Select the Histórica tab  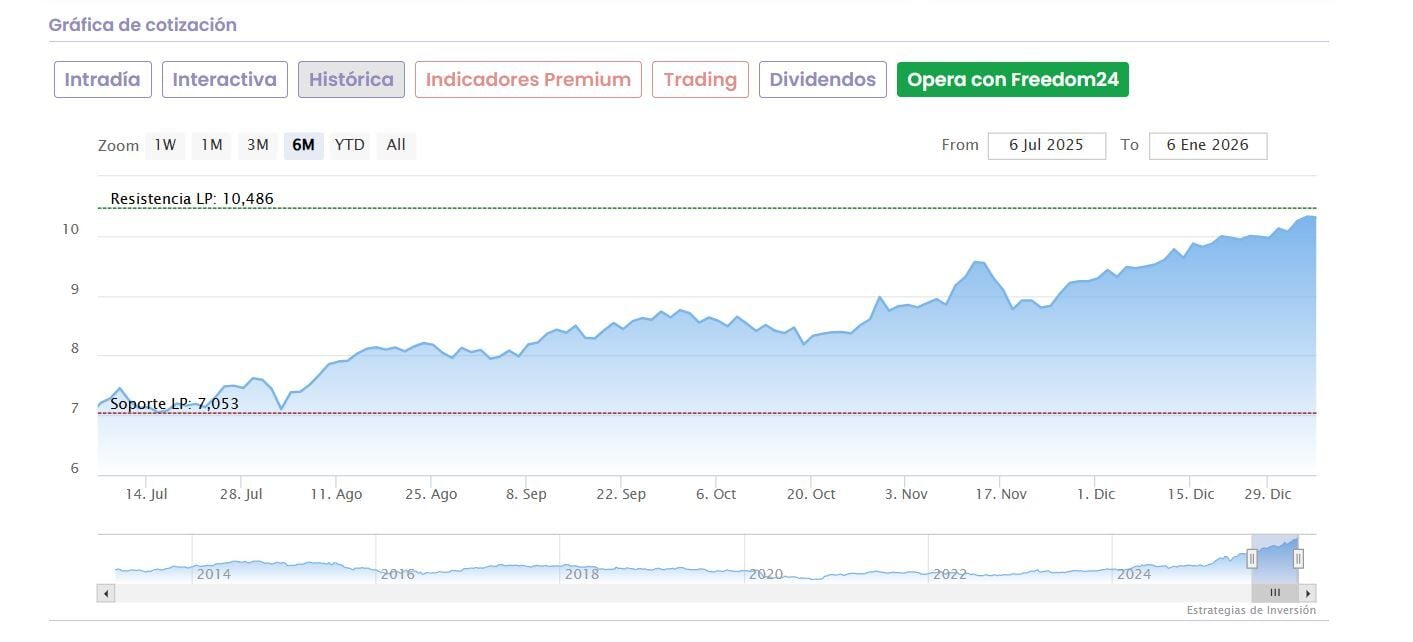point(351,80)
